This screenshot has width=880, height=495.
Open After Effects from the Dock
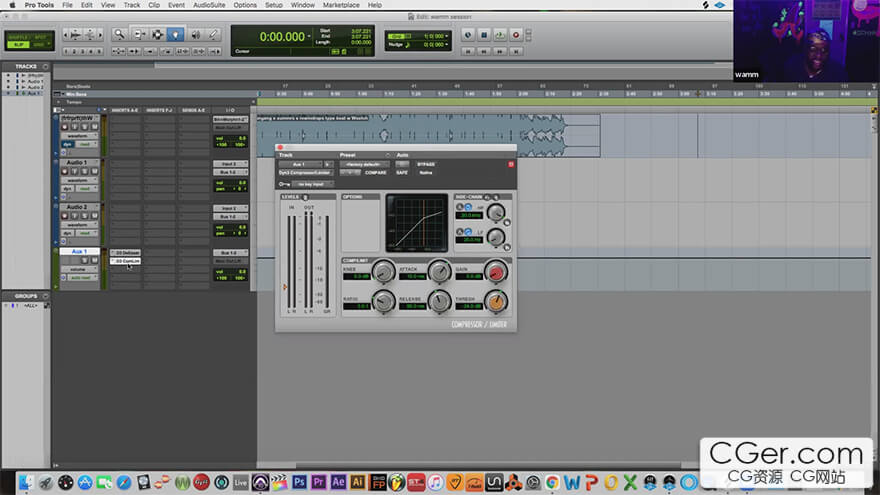coord(338,482)
